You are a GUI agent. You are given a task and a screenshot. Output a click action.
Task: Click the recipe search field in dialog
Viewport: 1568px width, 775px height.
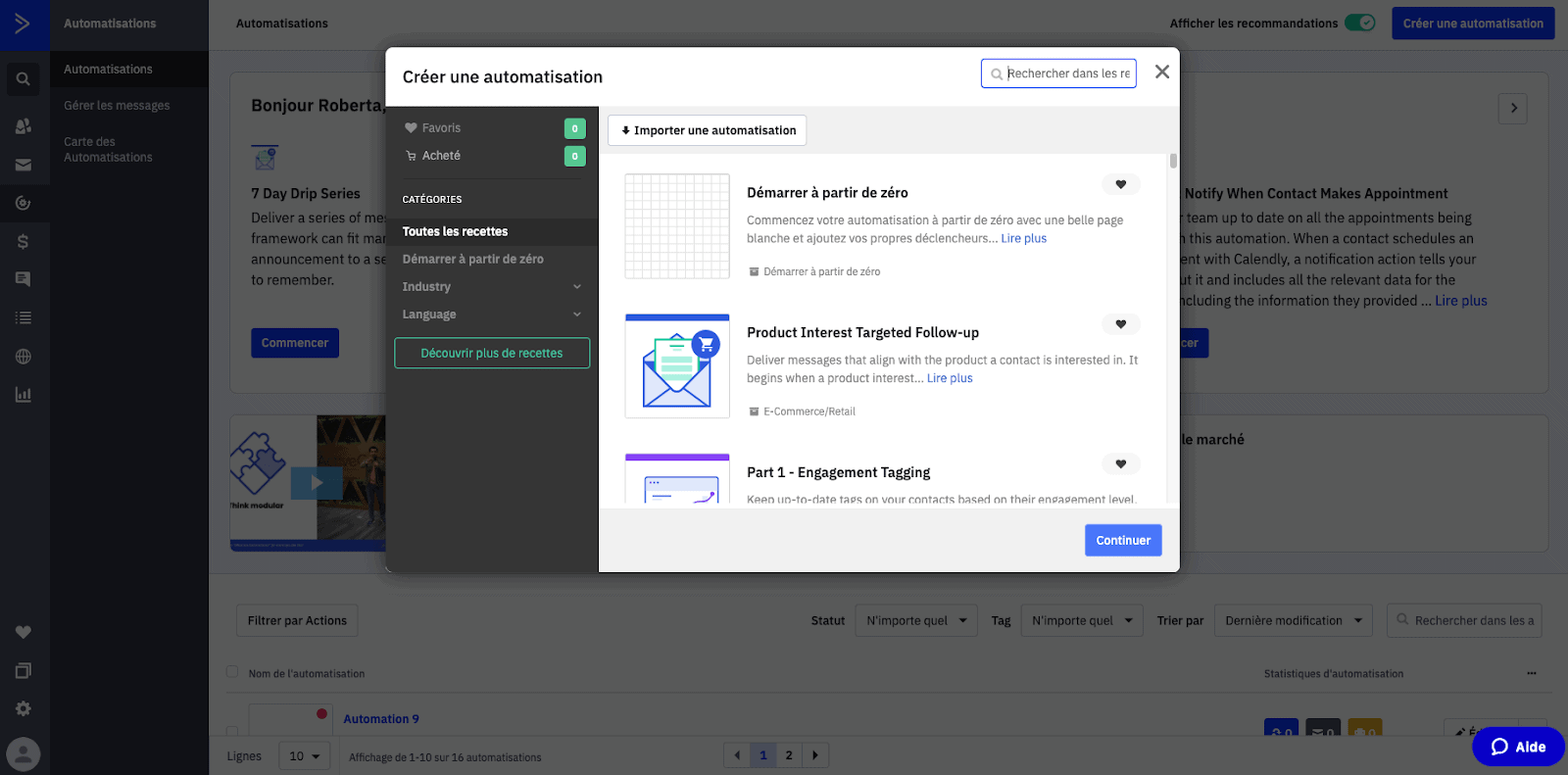[x=1066, y=73]
